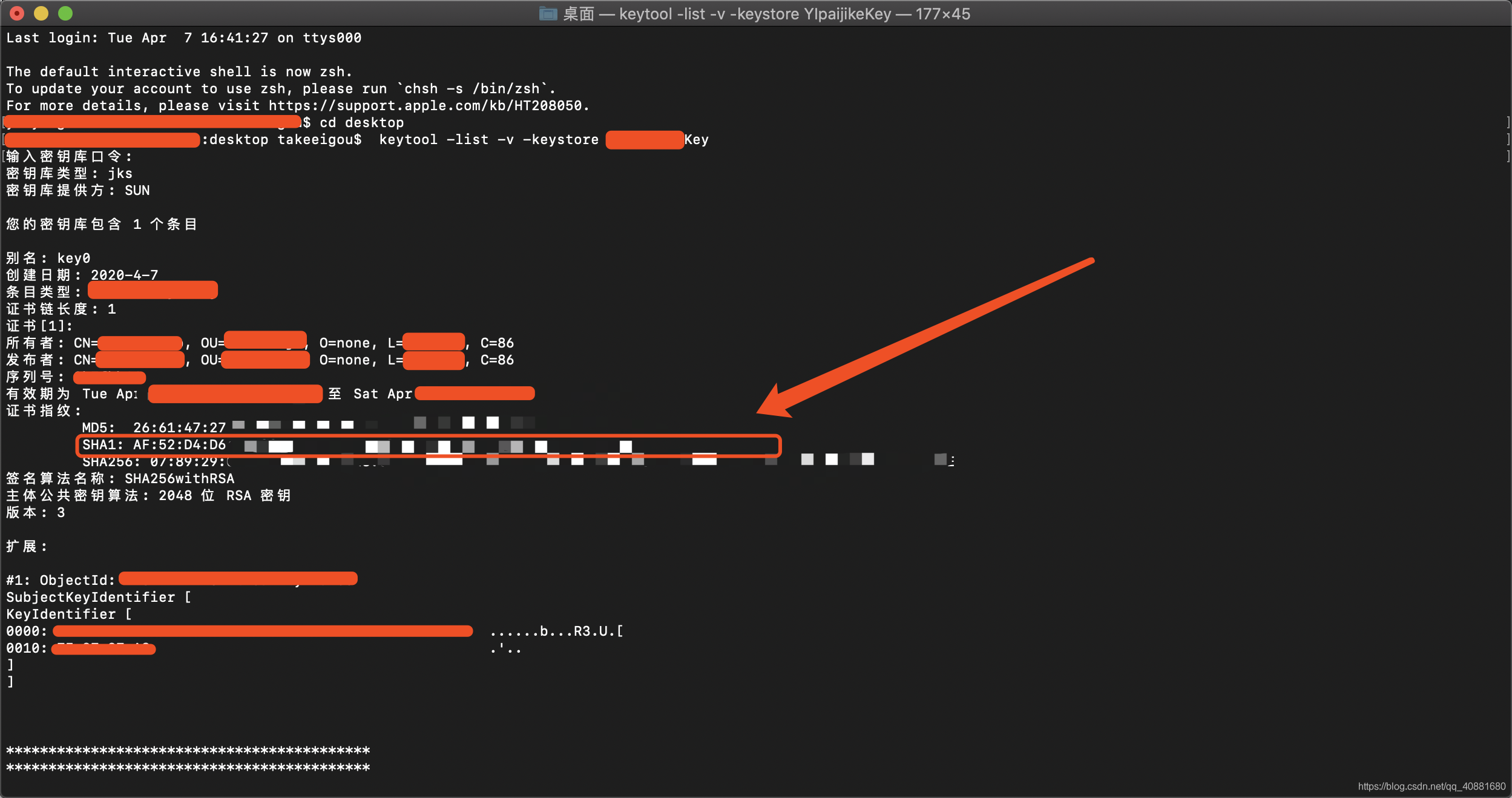This screenshot has width=1512, height=798.
Task: Click the '$ cd desktop' command
Action: click(353, 122)
